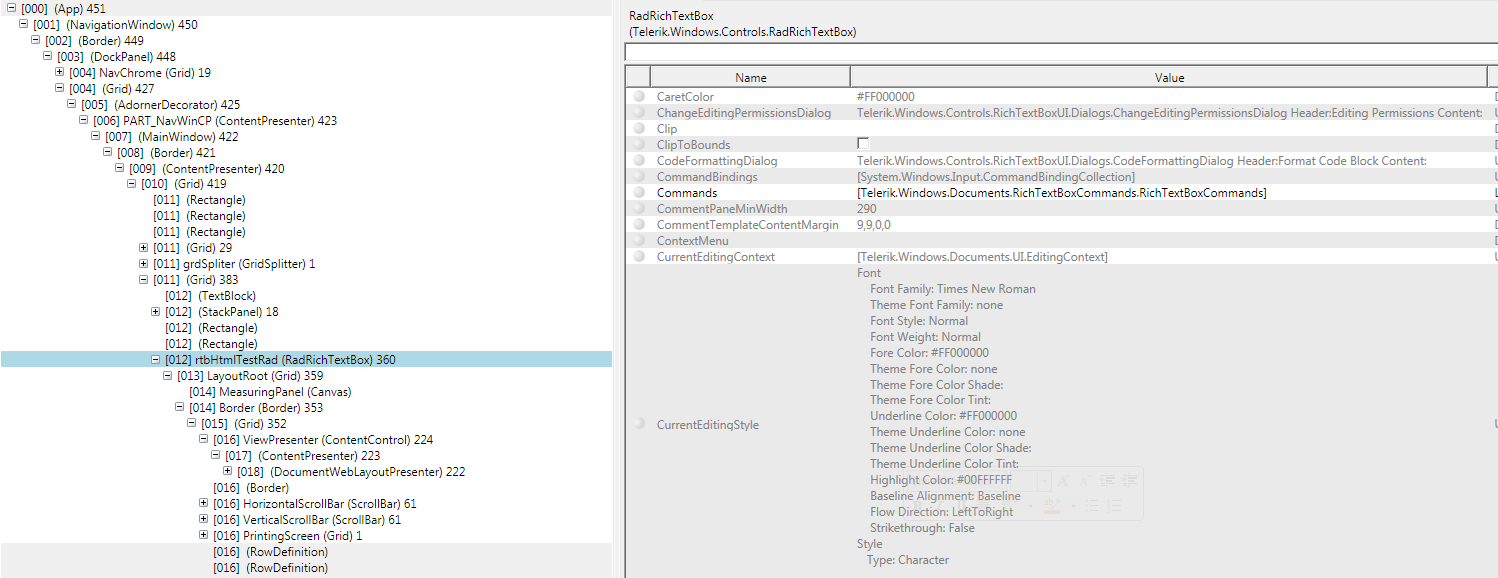The width and height of the screenshot is (1498, 578).
Task: Click the property filter text box
Action: point(1060,52)
